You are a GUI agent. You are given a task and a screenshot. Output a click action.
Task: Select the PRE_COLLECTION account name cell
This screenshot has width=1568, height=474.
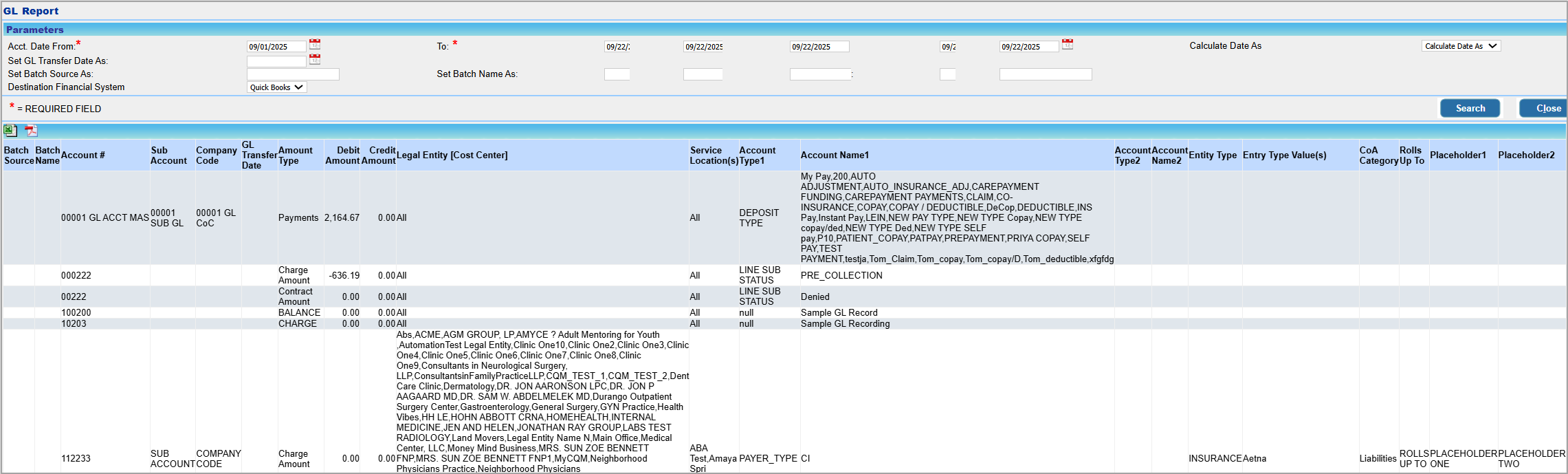841,275
